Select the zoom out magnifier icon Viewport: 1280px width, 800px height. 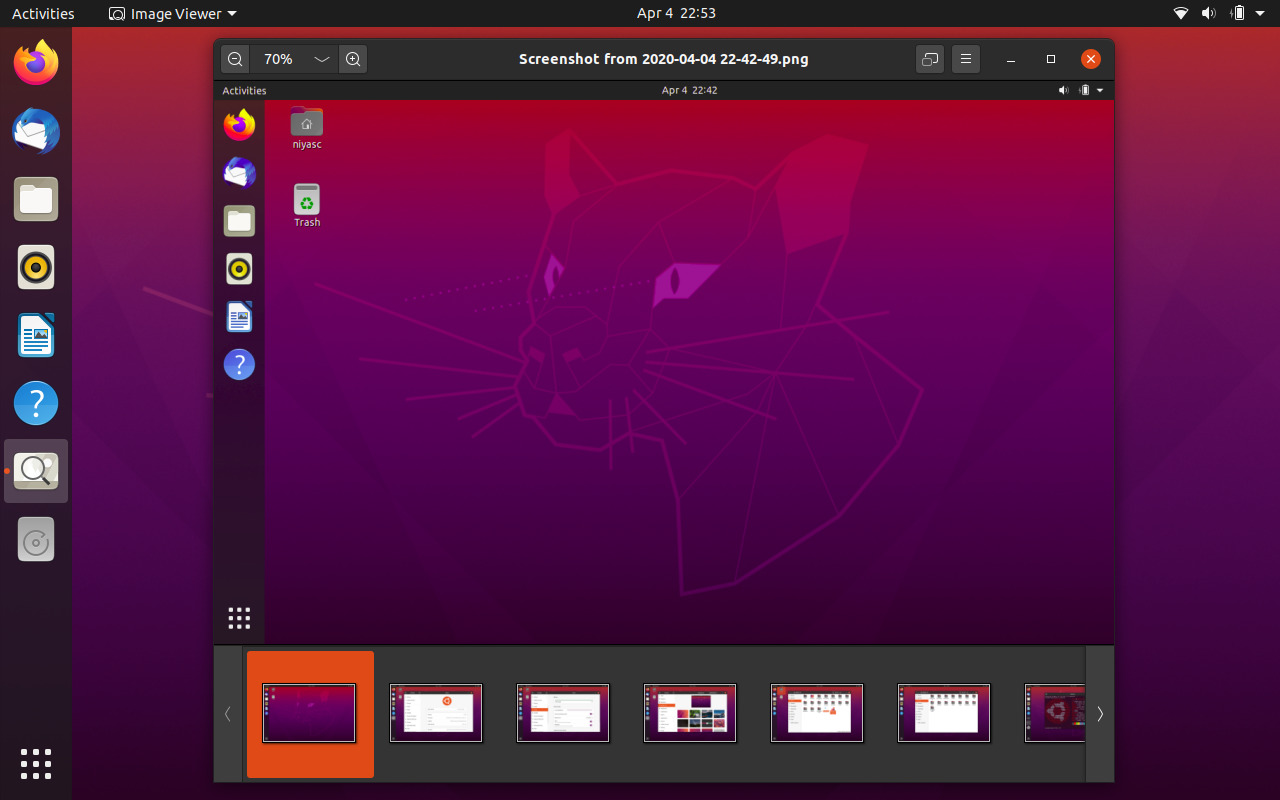point(234,58)
